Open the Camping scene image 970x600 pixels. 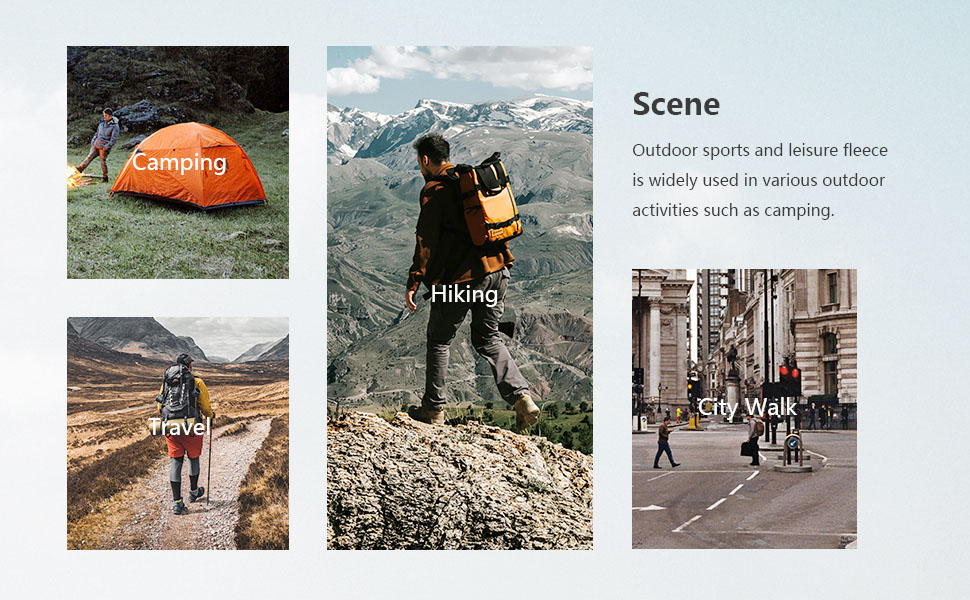pyautogui.click(x=178, y=162)
